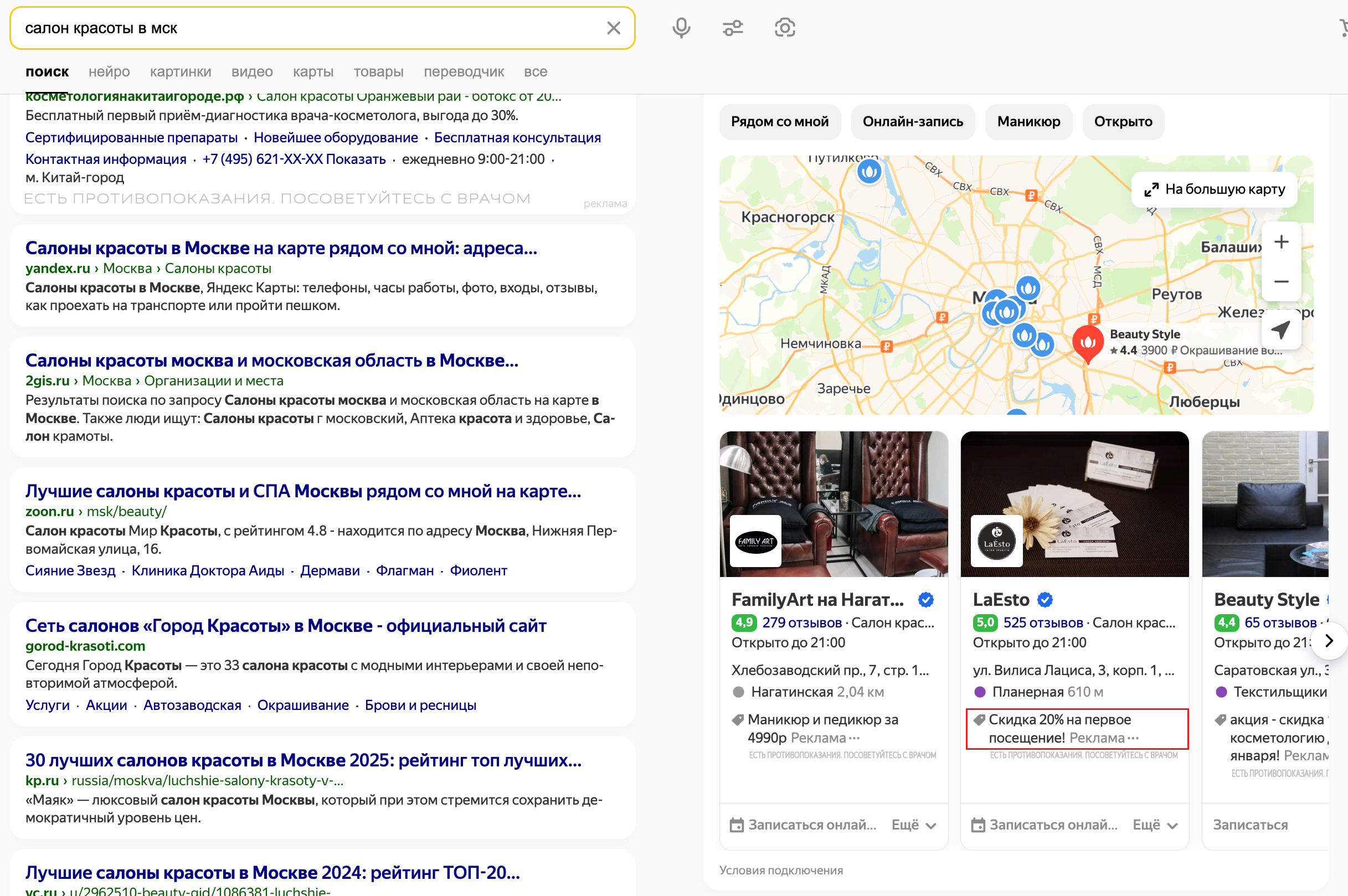Clear the search query with X
Viewport: 1348px width, 896px height.
tap(613, 28)
